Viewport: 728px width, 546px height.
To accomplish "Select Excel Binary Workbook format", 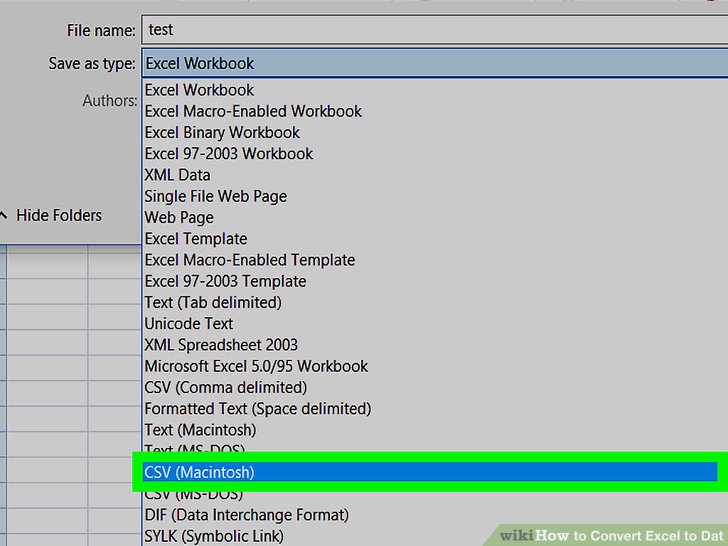I will coord(222,132).
